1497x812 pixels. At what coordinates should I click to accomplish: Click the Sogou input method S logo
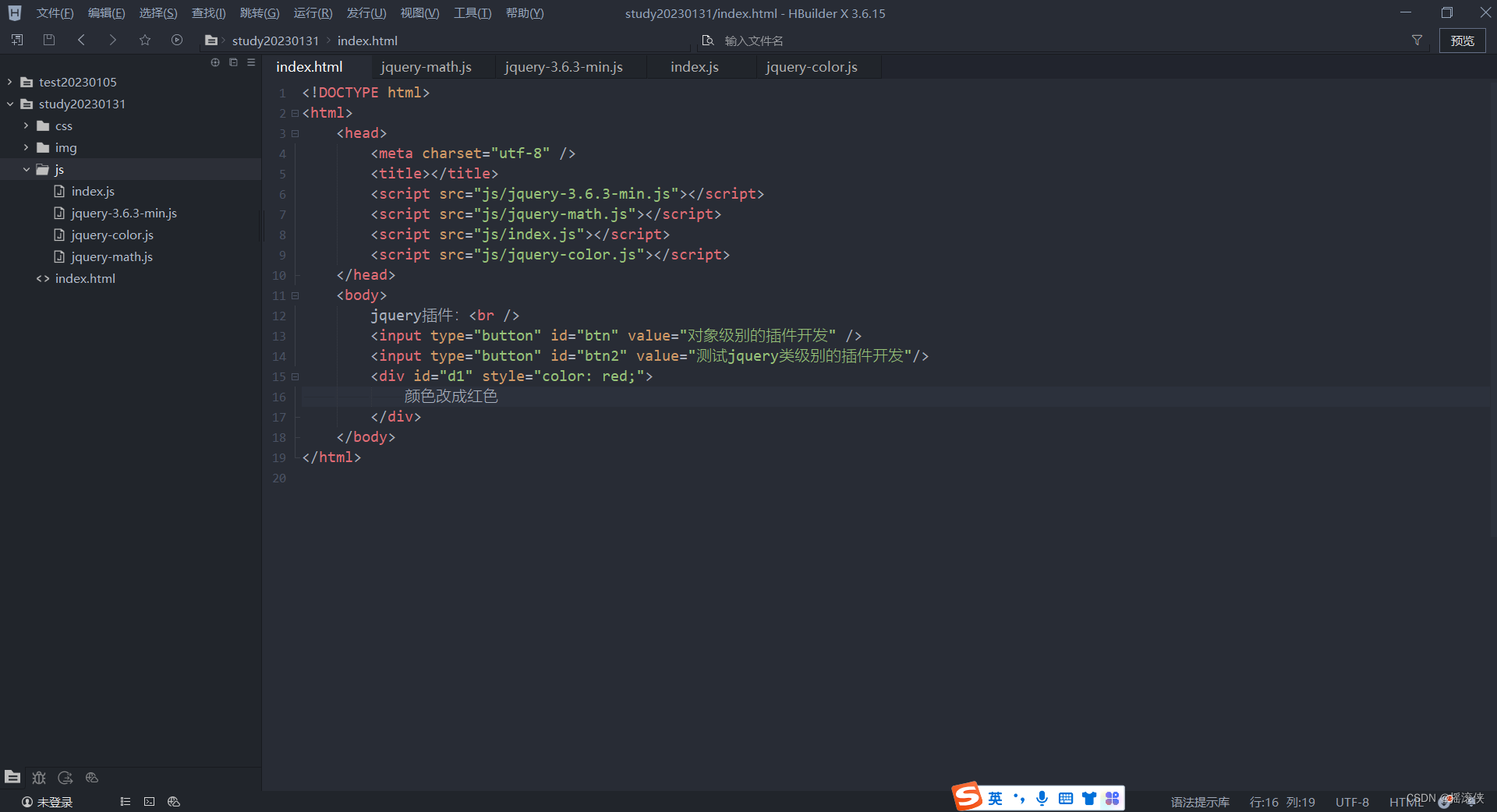968,796
